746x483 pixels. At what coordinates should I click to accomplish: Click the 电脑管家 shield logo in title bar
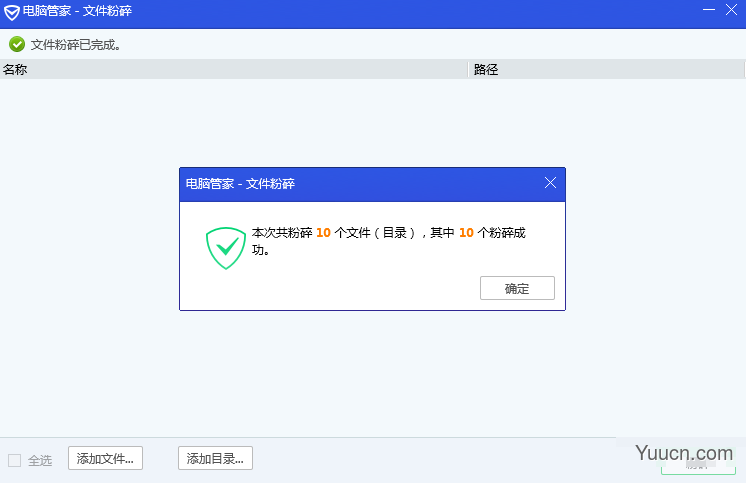click(x=12, y=12)
